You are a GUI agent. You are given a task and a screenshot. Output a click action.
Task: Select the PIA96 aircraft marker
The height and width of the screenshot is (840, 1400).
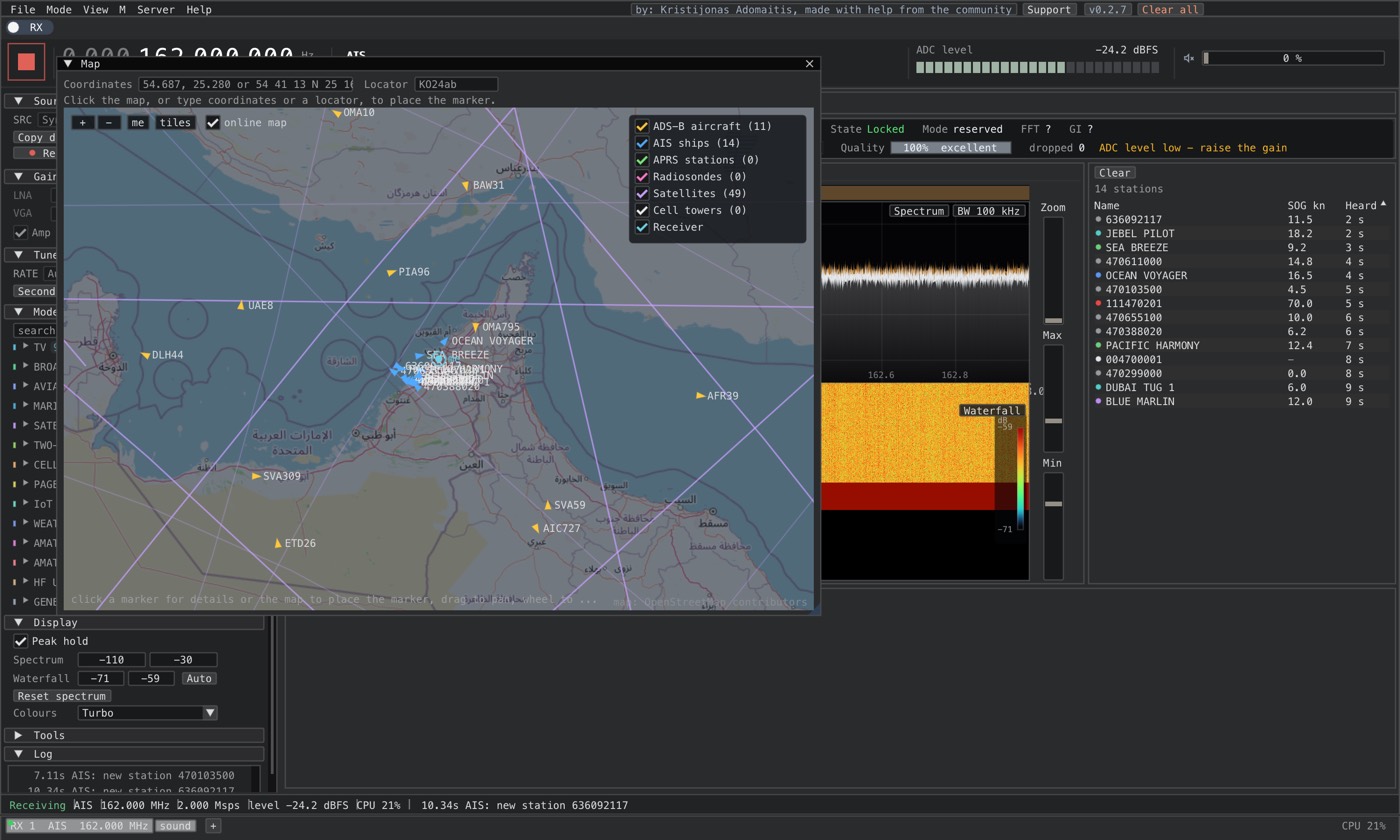pos(391,272)
